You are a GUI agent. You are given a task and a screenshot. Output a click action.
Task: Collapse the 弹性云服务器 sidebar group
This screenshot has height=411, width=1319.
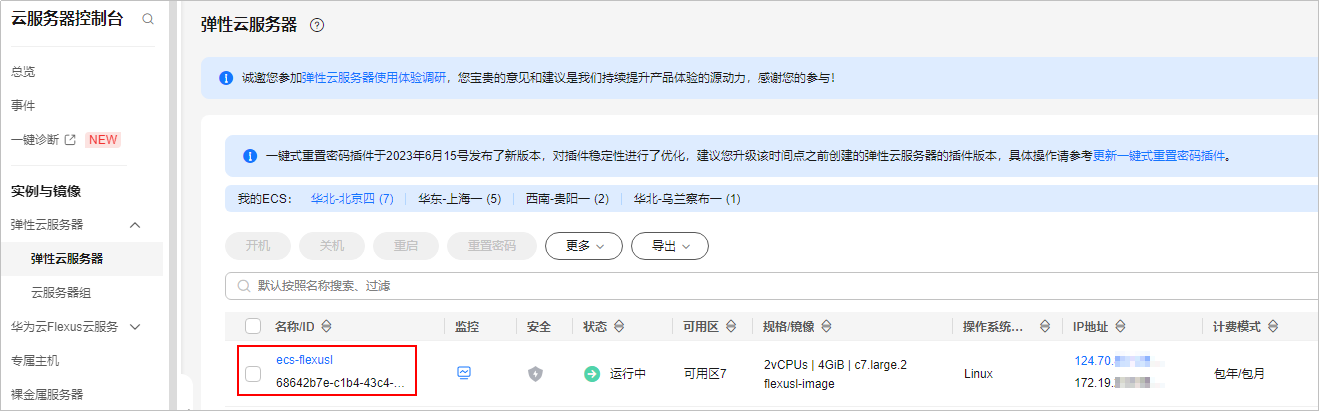click(x=136, y=224)
